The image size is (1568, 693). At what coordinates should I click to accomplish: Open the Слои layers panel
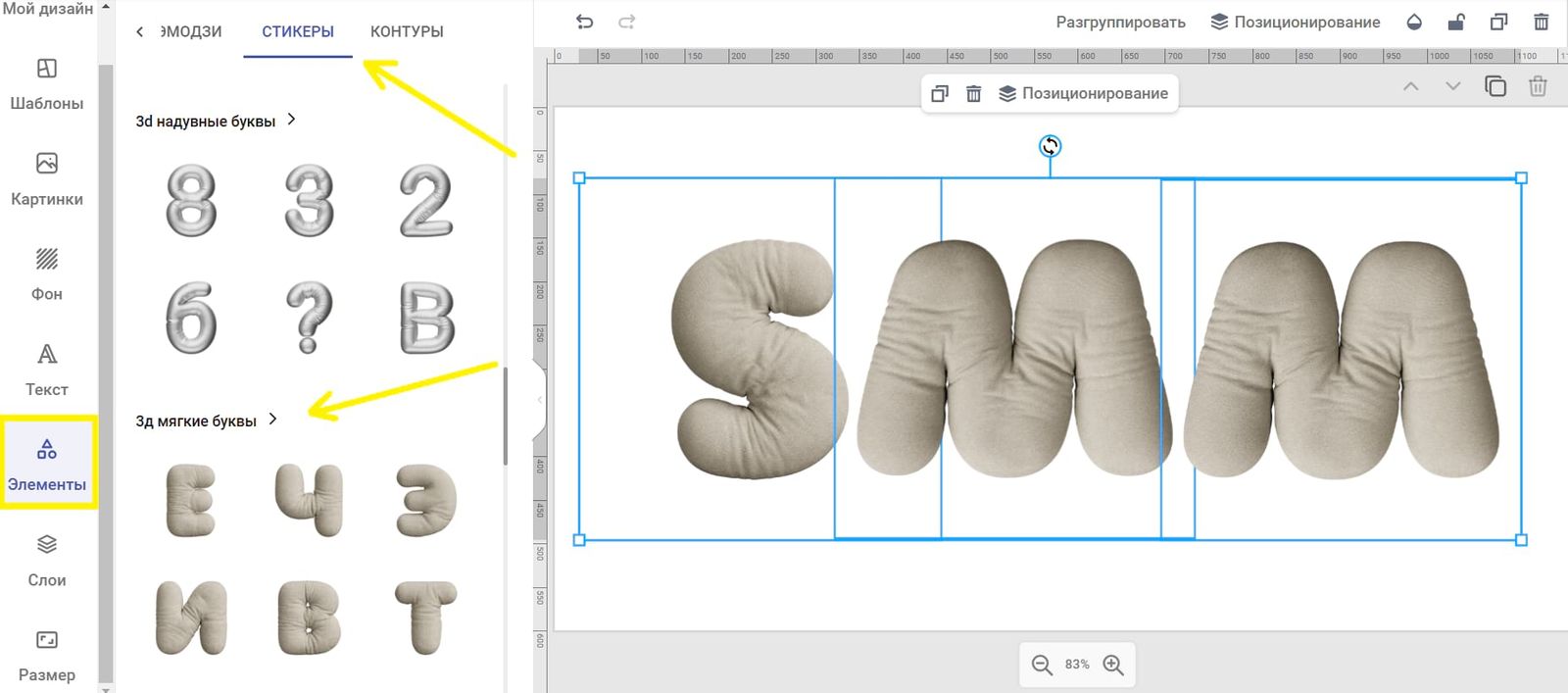pyautogui.click(x=46, y=561)
